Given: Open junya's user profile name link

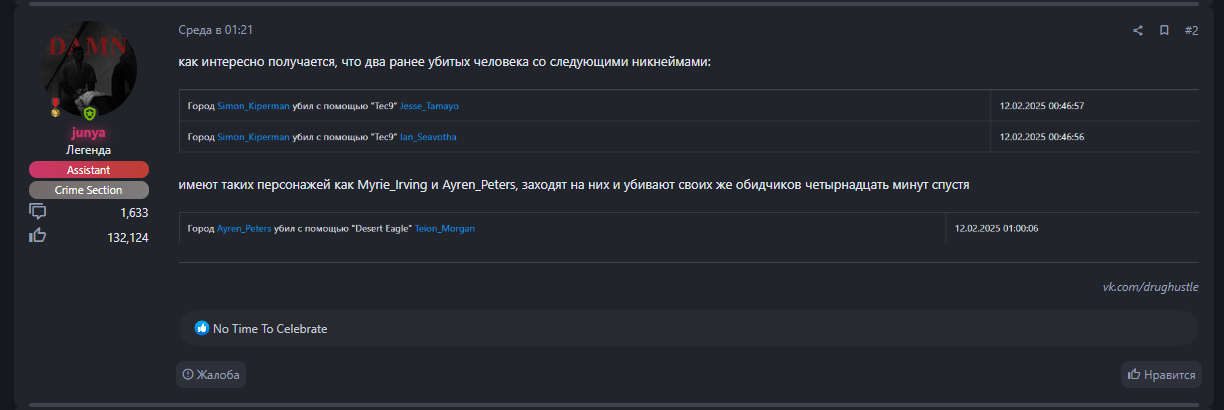Looking at the screenshot, I should pos(88,132).
